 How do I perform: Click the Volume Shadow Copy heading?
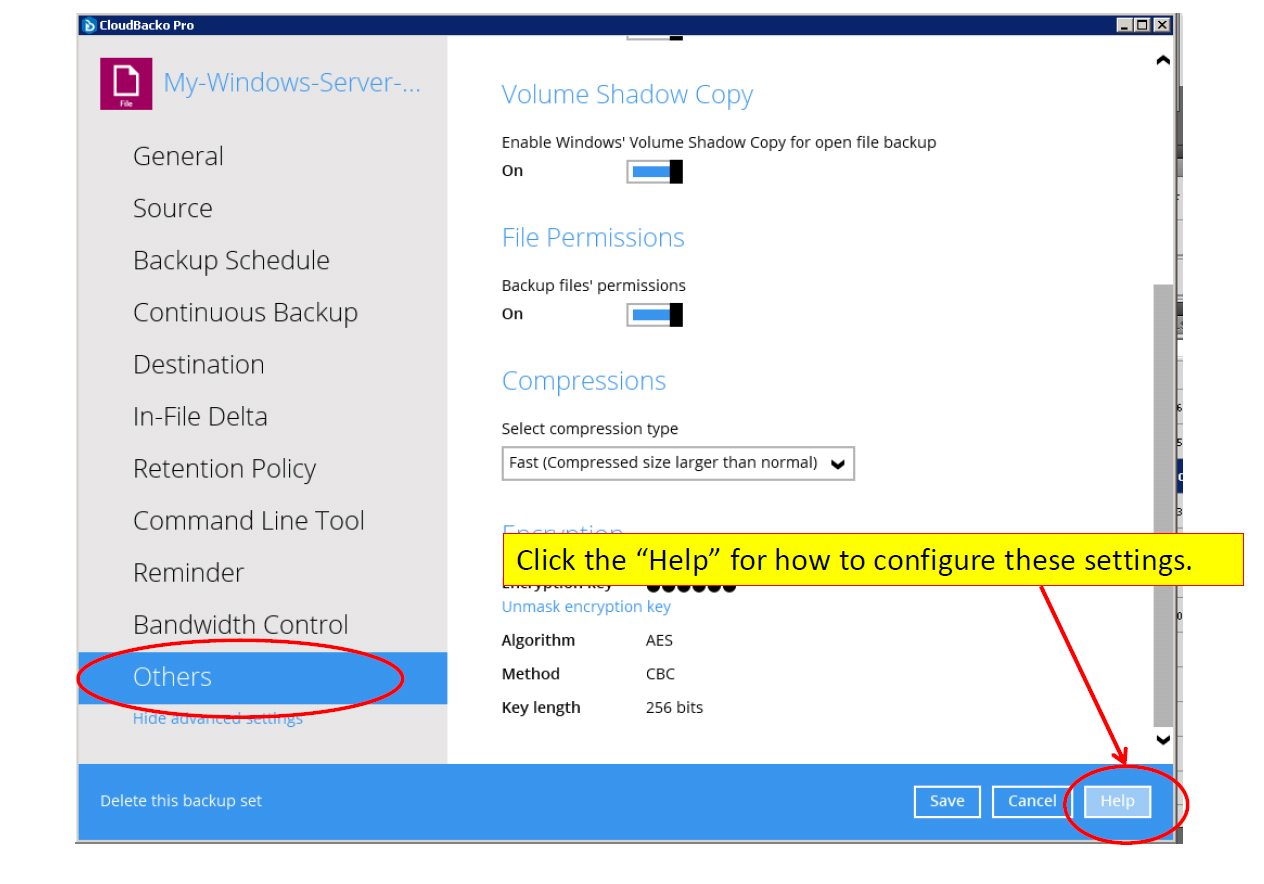627,95
